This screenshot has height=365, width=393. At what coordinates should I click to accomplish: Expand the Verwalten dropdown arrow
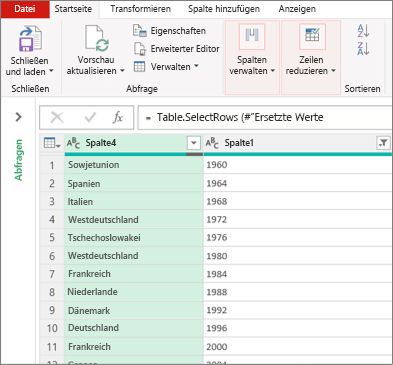[x=196, y=66]
